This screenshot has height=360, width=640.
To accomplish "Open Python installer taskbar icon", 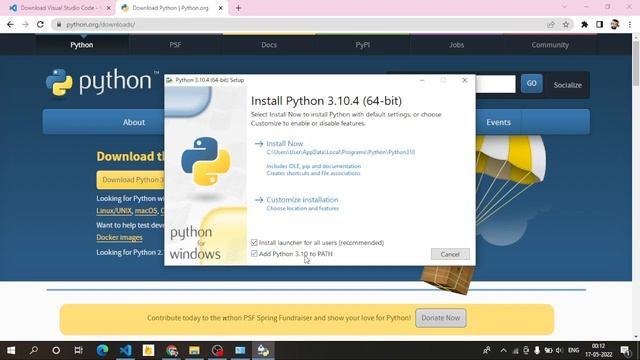I will pos(263,350).
